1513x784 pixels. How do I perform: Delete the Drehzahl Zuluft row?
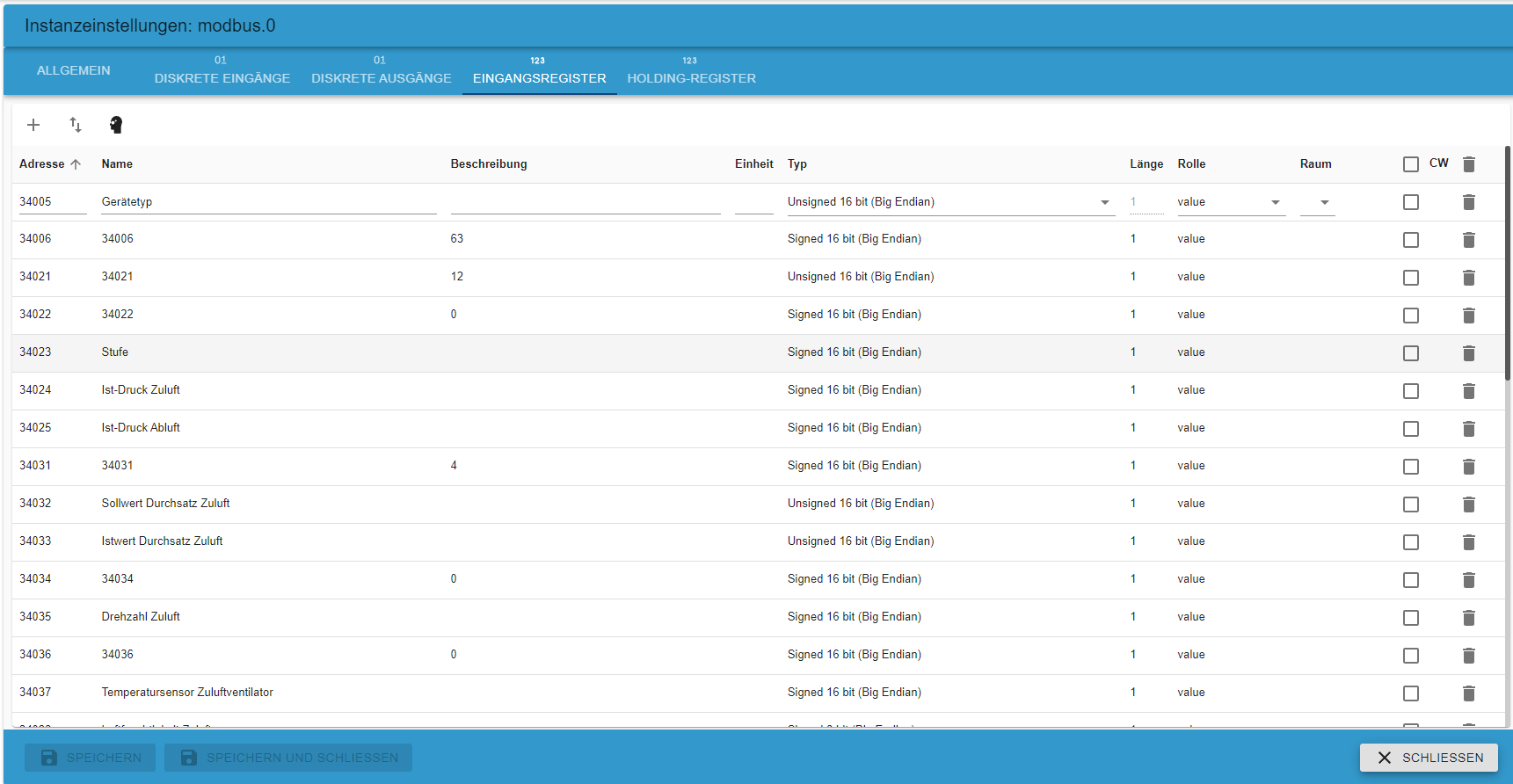1469,618
